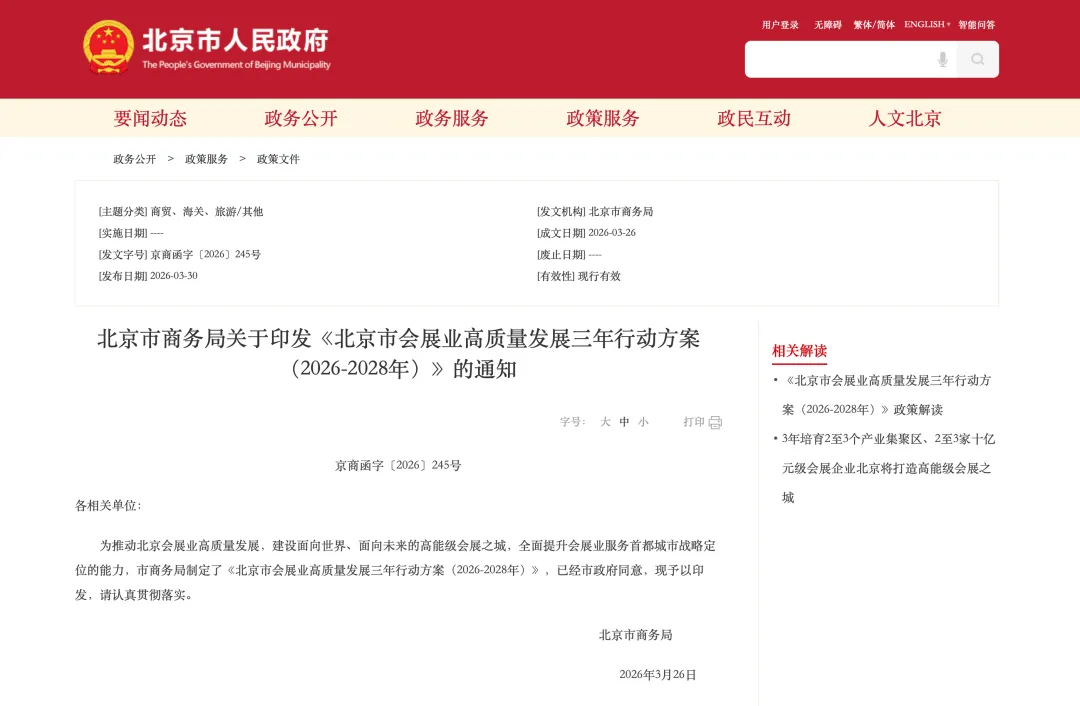Click the microphone voice search icon

tap(942, 59)
